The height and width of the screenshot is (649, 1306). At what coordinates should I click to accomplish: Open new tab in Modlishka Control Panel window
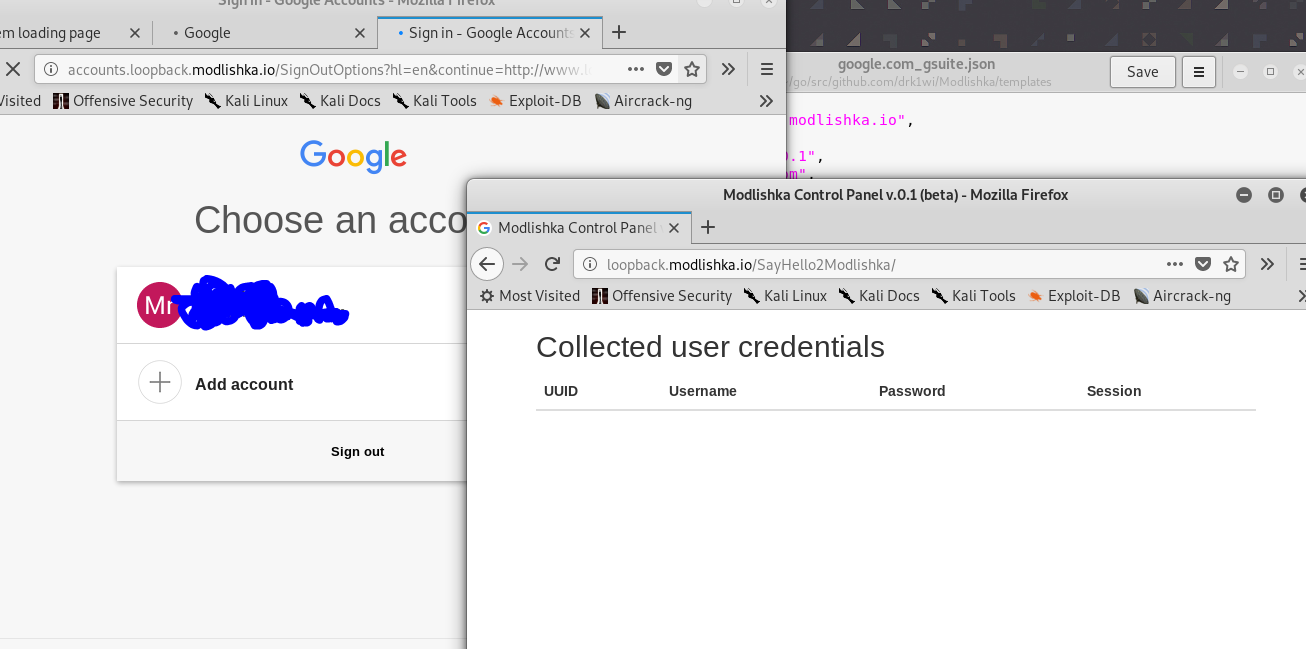708,227
